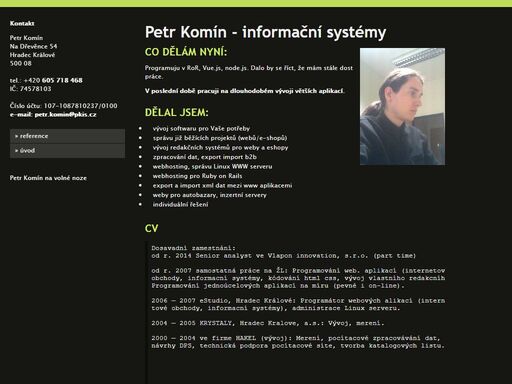Click the portrait photo of Petr Komín
Screen dimensions: 512x384
(x=402, y=106)
